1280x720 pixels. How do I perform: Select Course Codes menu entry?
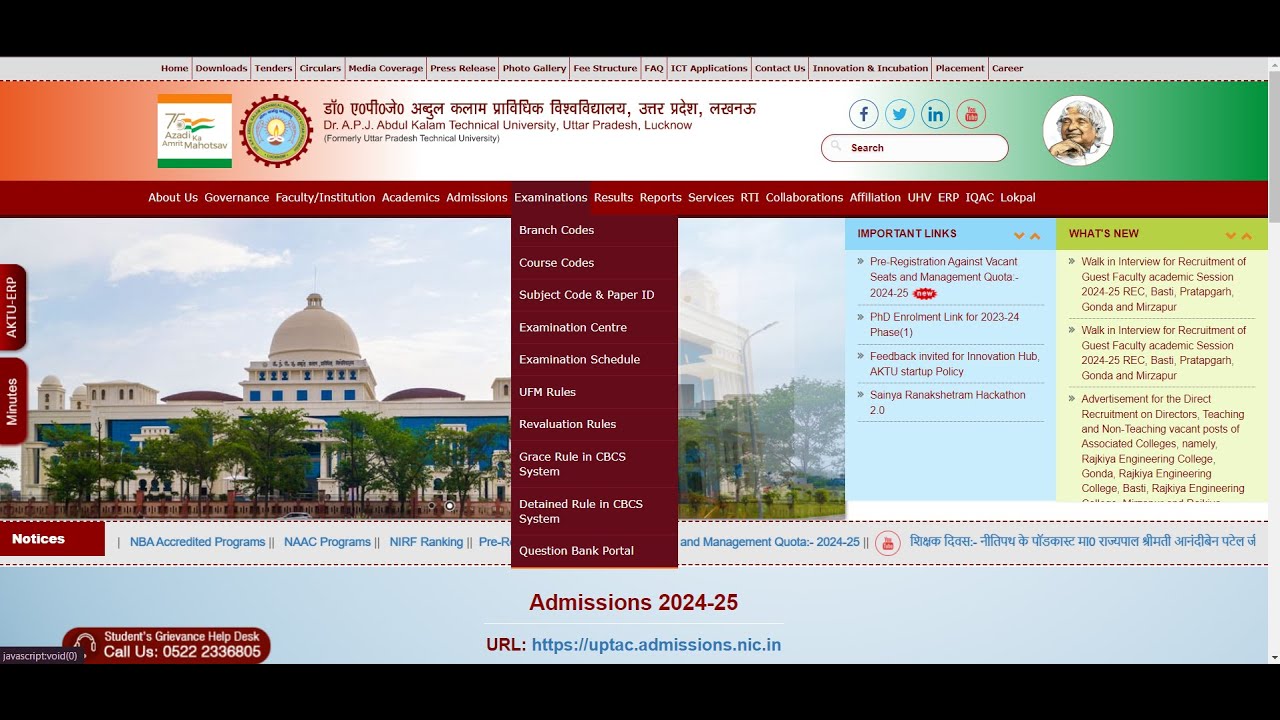[x=594, y=262]
